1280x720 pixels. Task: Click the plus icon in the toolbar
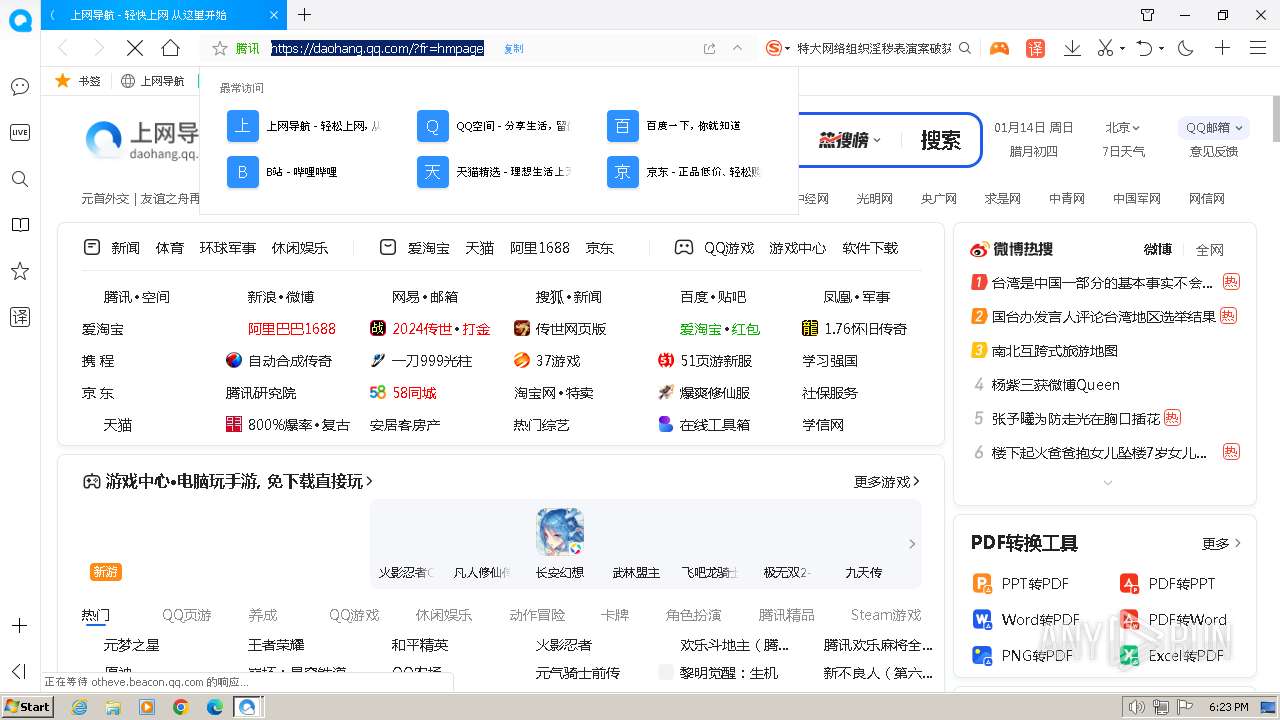point(1222,48)
